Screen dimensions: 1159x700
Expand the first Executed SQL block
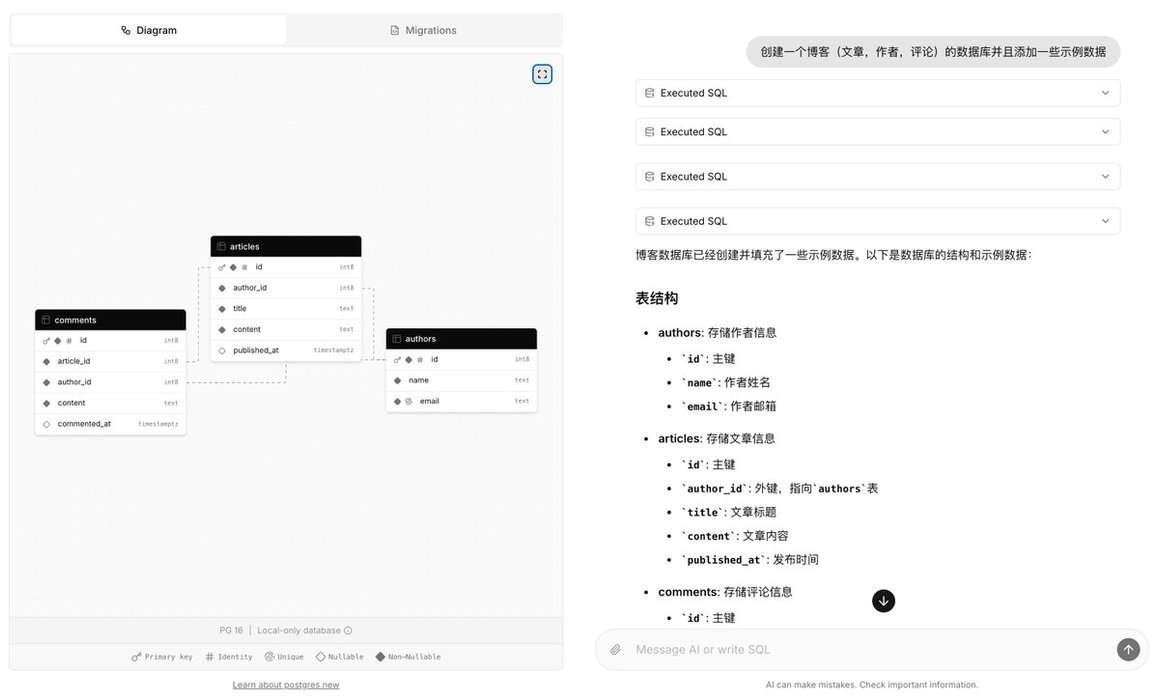point(877,93)
